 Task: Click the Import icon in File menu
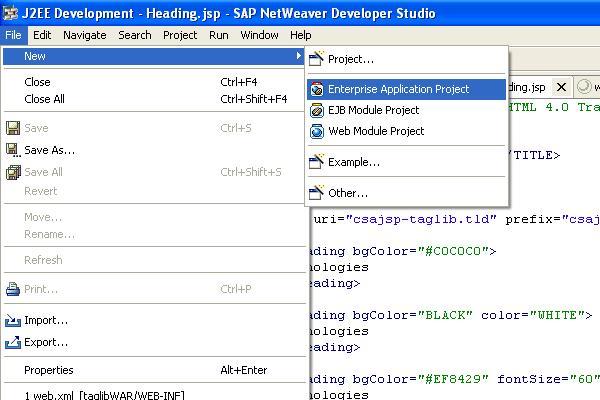click(13, 321)
